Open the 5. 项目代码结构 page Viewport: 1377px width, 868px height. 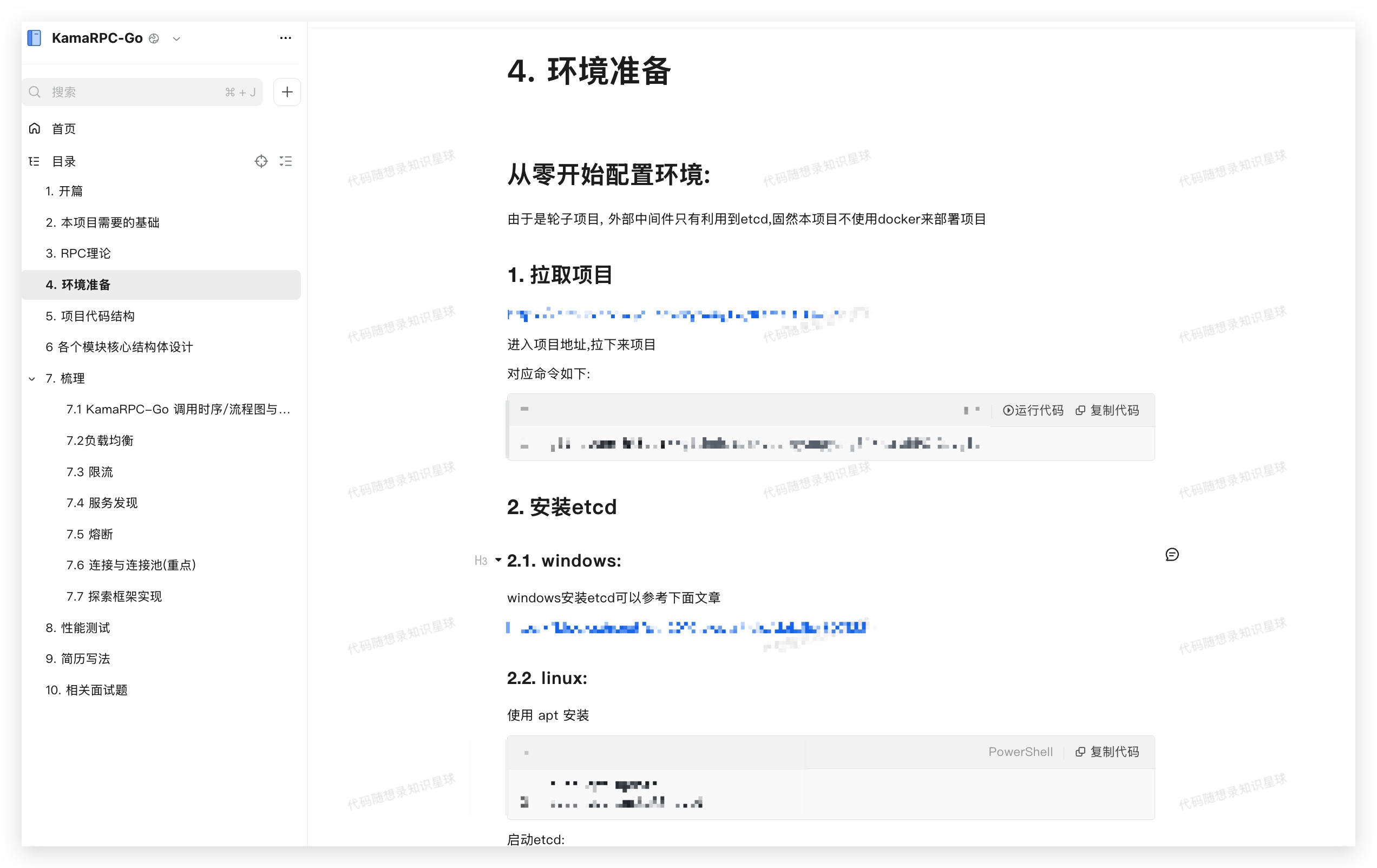click(x=90, y=316)
